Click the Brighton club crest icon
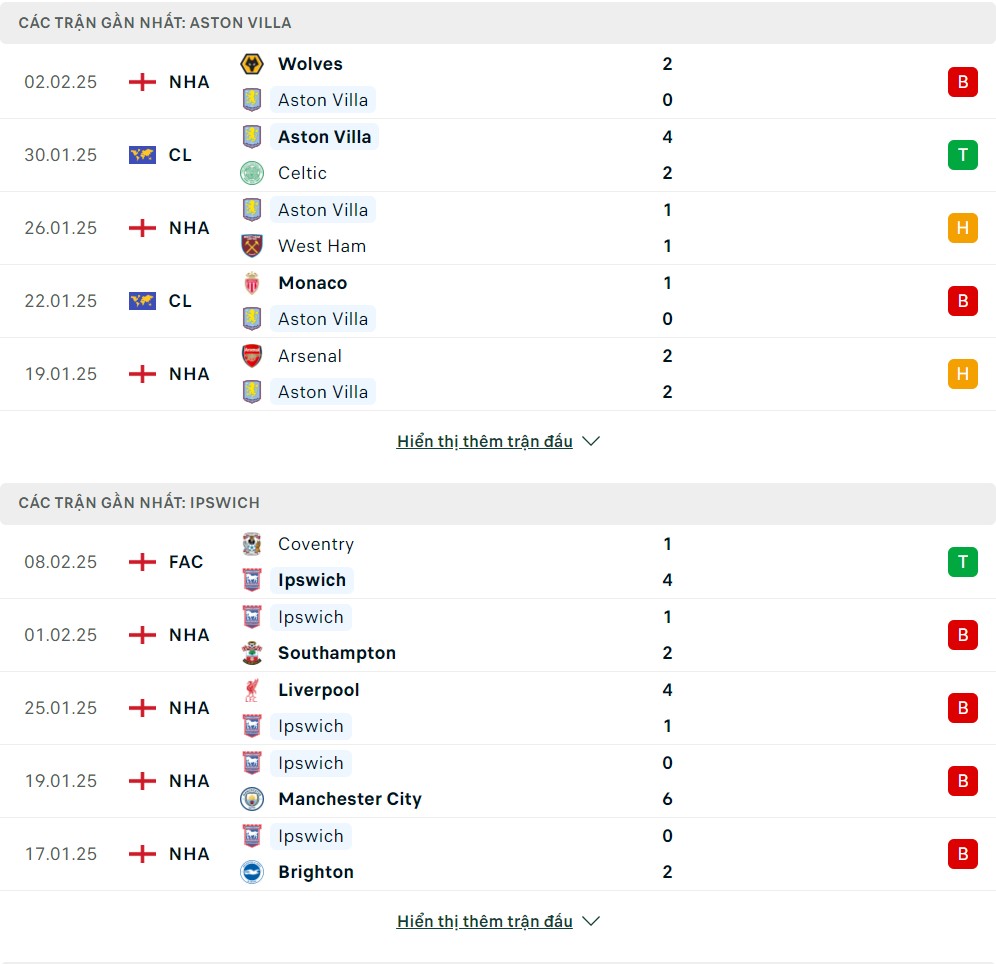This screenshot has height=964, width=996. point(252,872)
